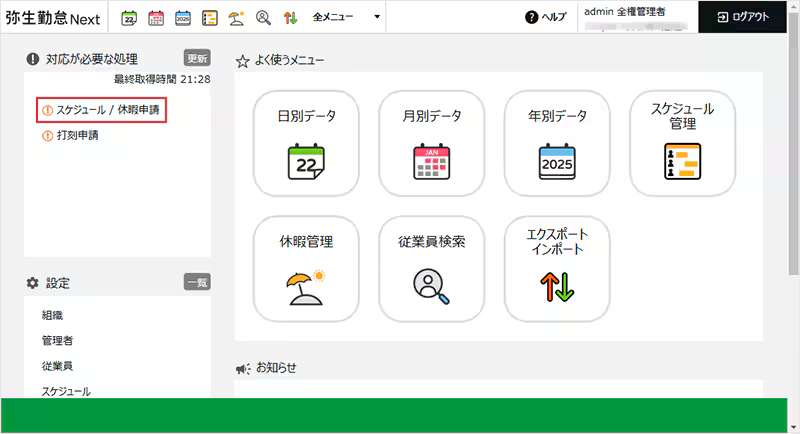Click the daily data icon in top toolbar
Screen dimensions: 800x434
pos(129,17)
